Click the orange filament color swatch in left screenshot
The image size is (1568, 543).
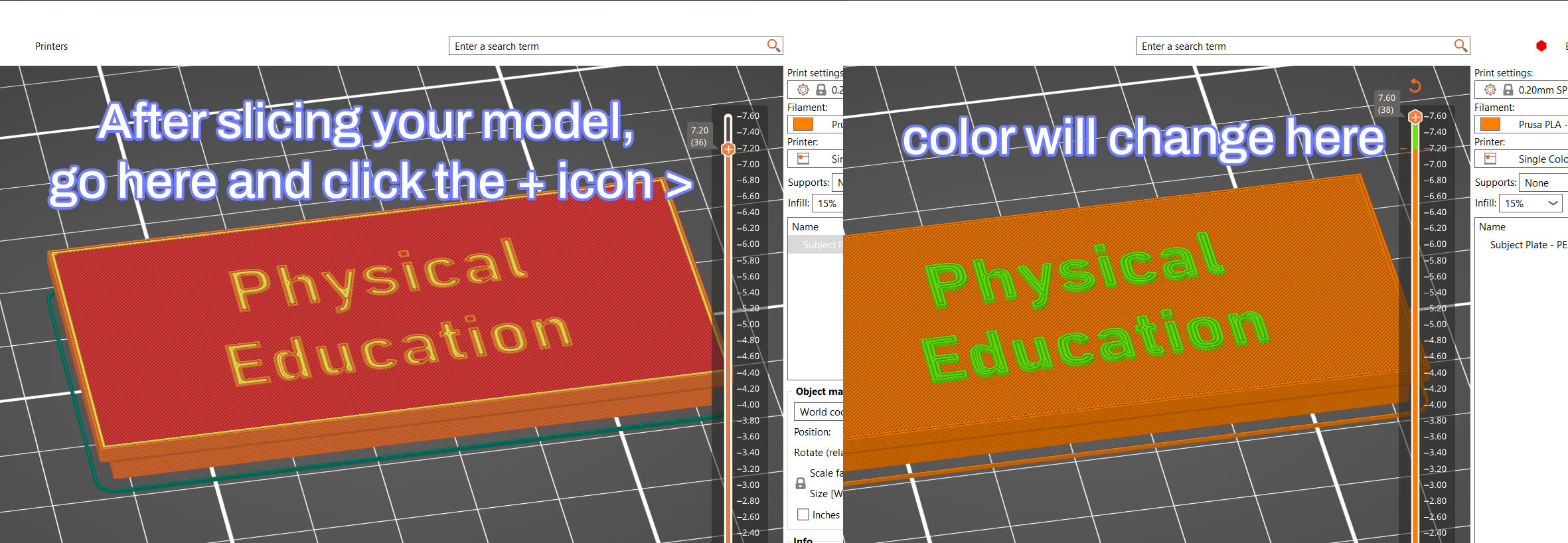tap(803, 124)
